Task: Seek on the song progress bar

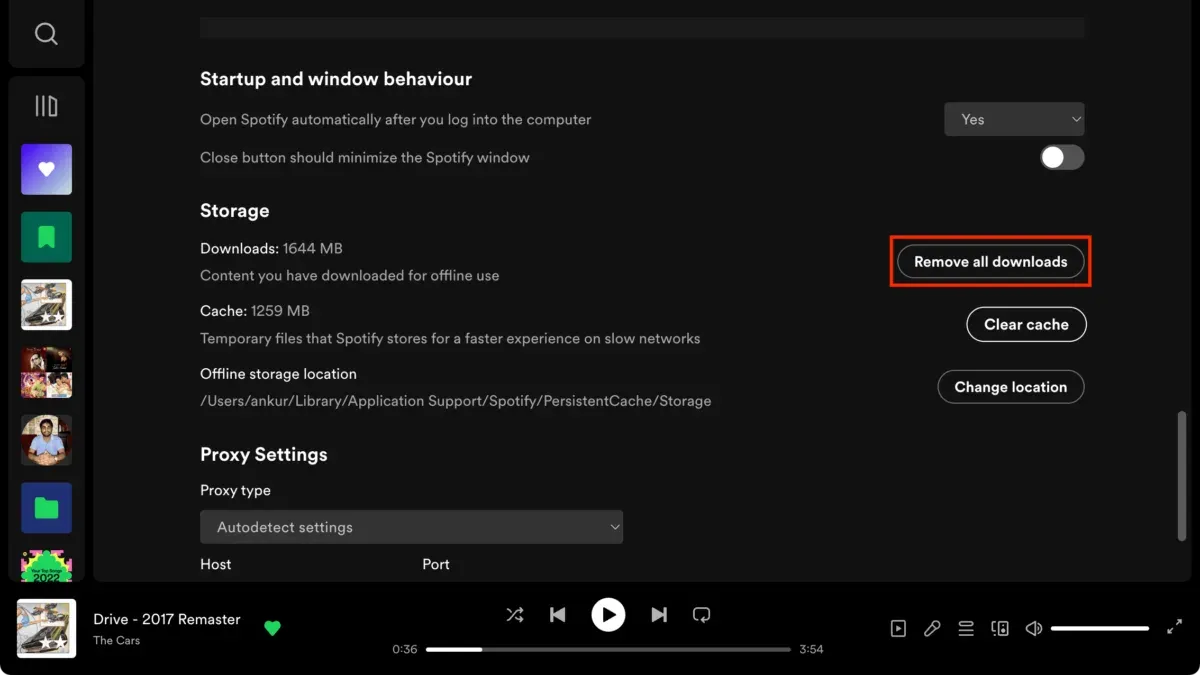Action: point(608,649)
